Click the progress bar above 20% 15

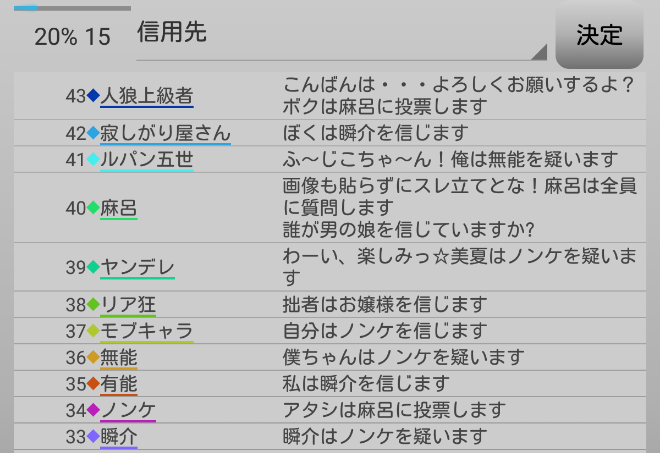click(x=72, y=8)
